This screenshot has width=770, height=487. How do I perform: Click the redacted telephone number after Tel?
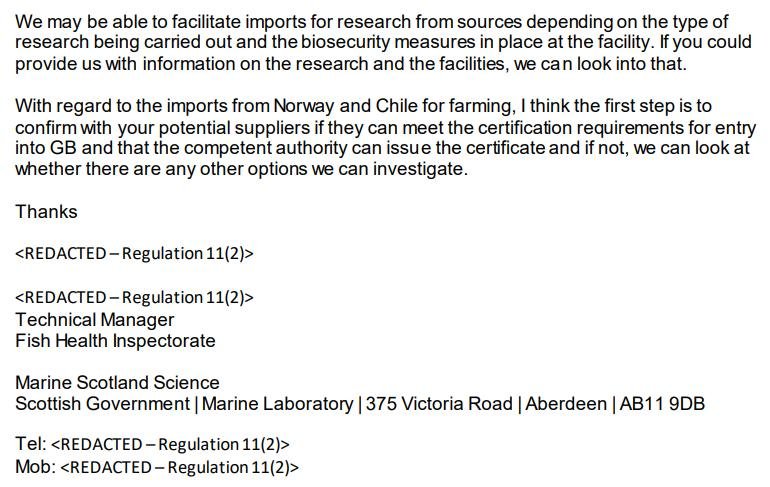point(170,444)
